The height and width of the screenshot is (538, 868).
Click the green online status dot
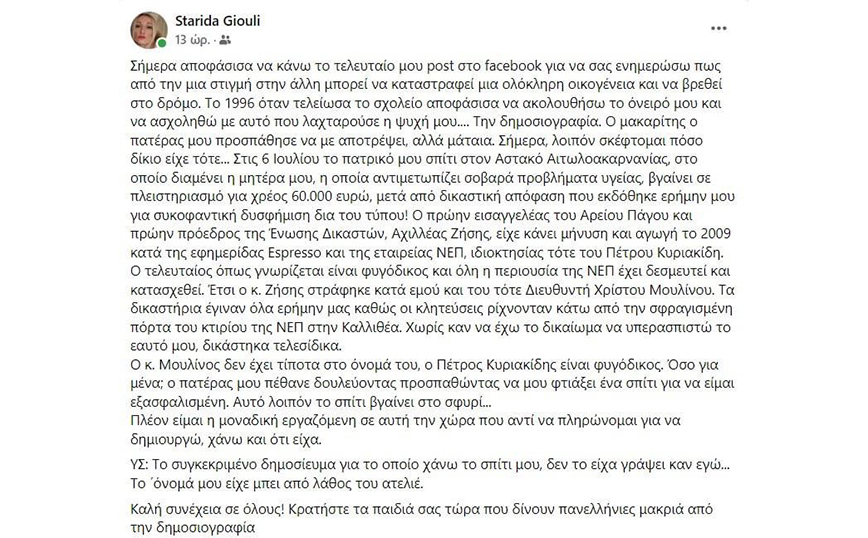[161, 43]
